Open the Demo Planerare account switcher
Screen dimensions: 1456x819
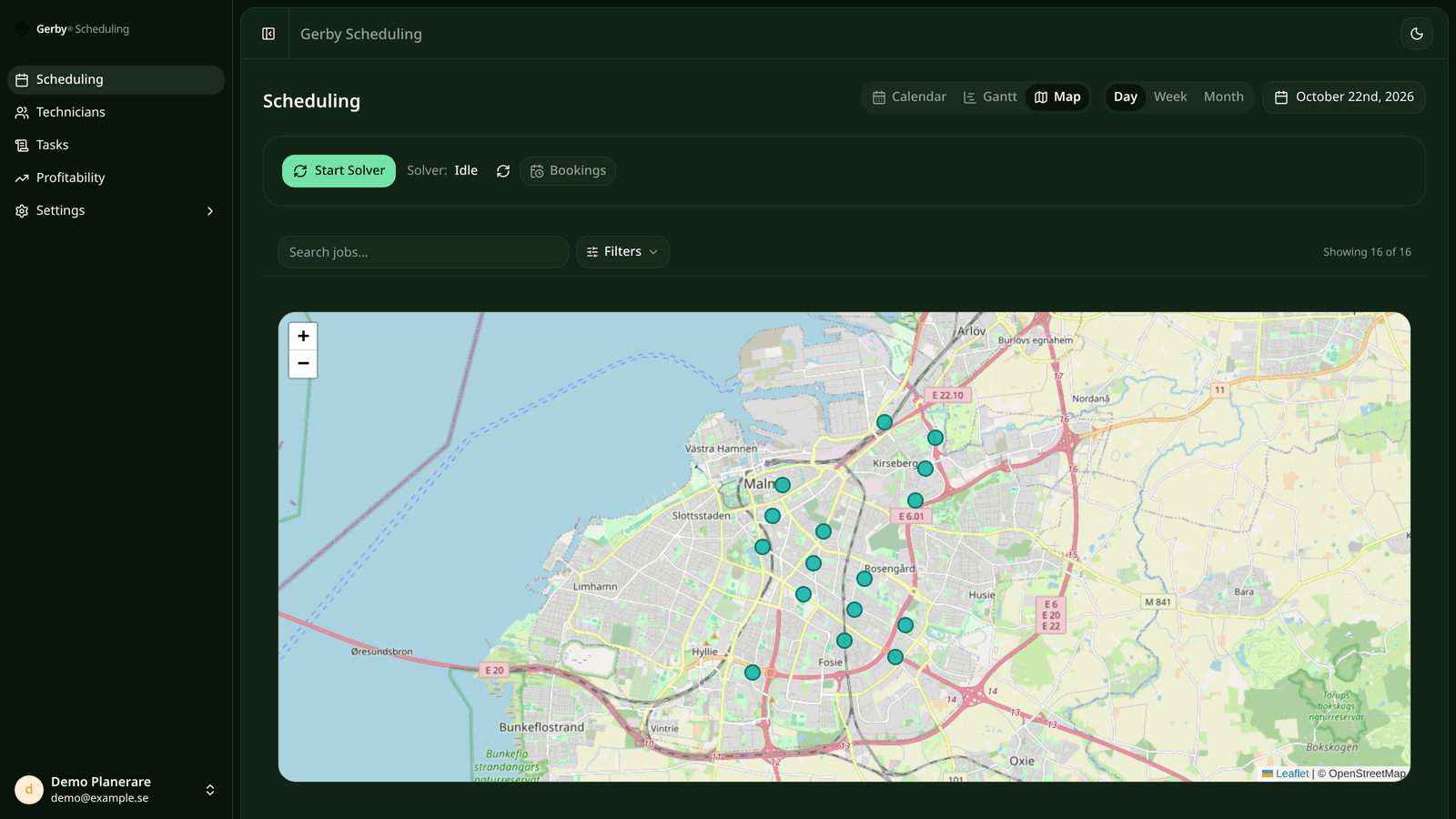click(116, 790)
